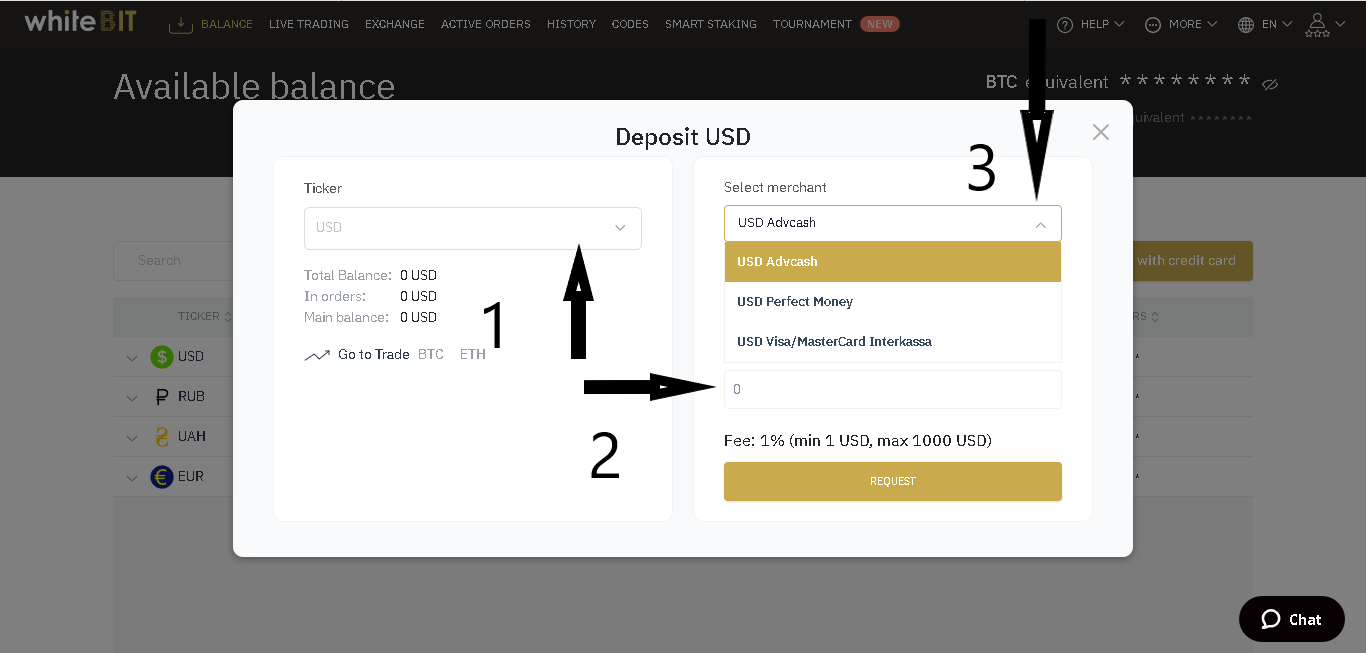Open the Codes page

(x=630, y=24)
